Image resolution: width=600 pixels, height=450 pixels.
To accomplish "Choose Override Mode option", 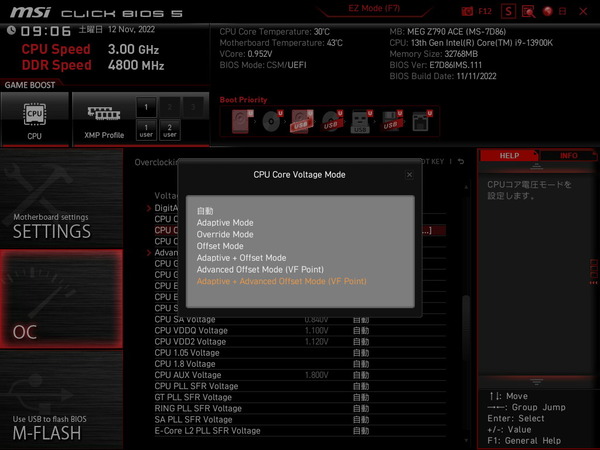I will point(225,235).
